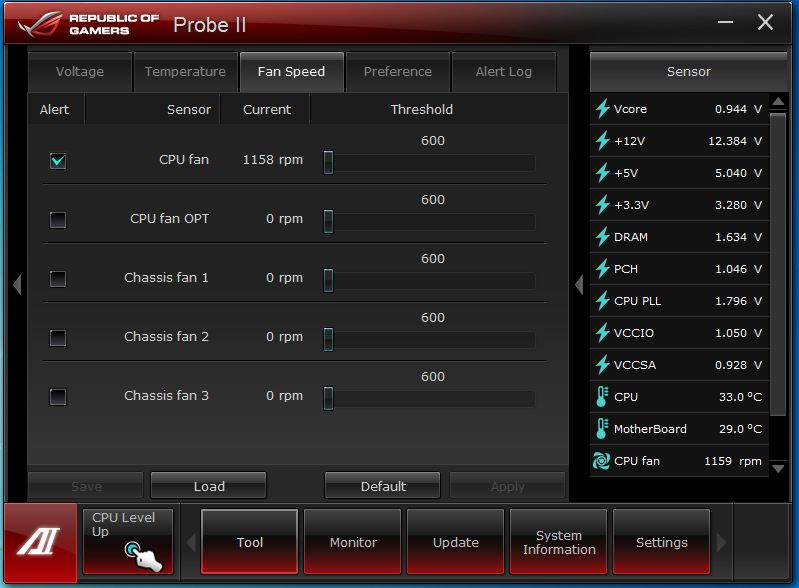Screen dimensions: 799x588
Task: Enable the Chassis fan 2 alert checkbox
Action: pos(58,338)
